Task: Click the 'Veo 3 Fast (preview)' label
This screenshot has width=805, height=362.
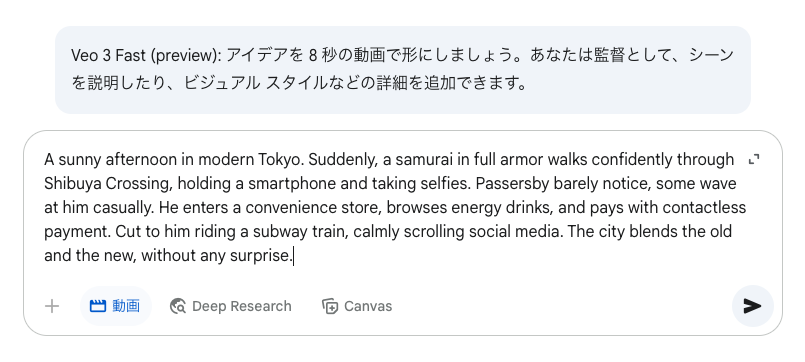Action: coord(147,55)
